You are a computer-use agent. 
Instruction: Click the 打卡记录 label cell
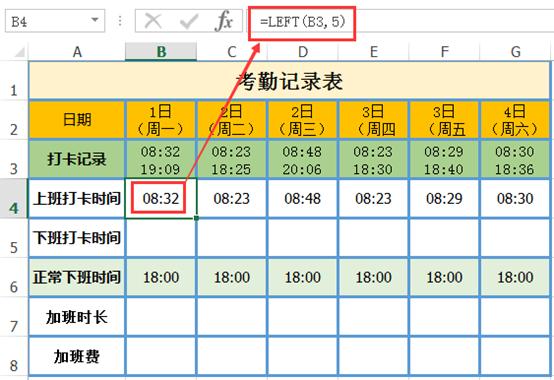(x=77, y=159)
